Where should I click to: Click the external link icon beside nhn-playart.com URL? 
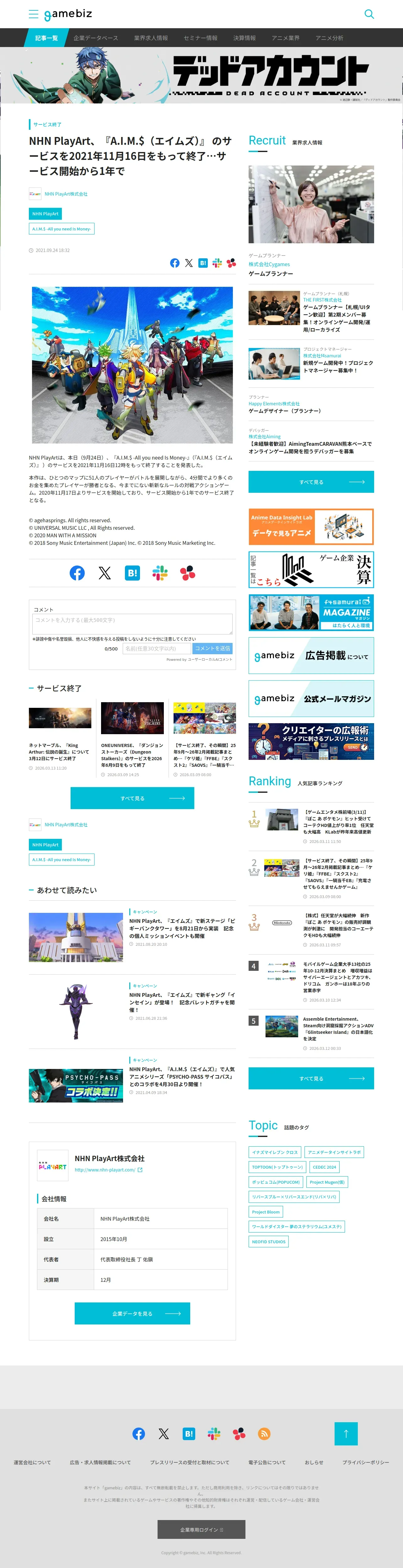click(140, 1170)
